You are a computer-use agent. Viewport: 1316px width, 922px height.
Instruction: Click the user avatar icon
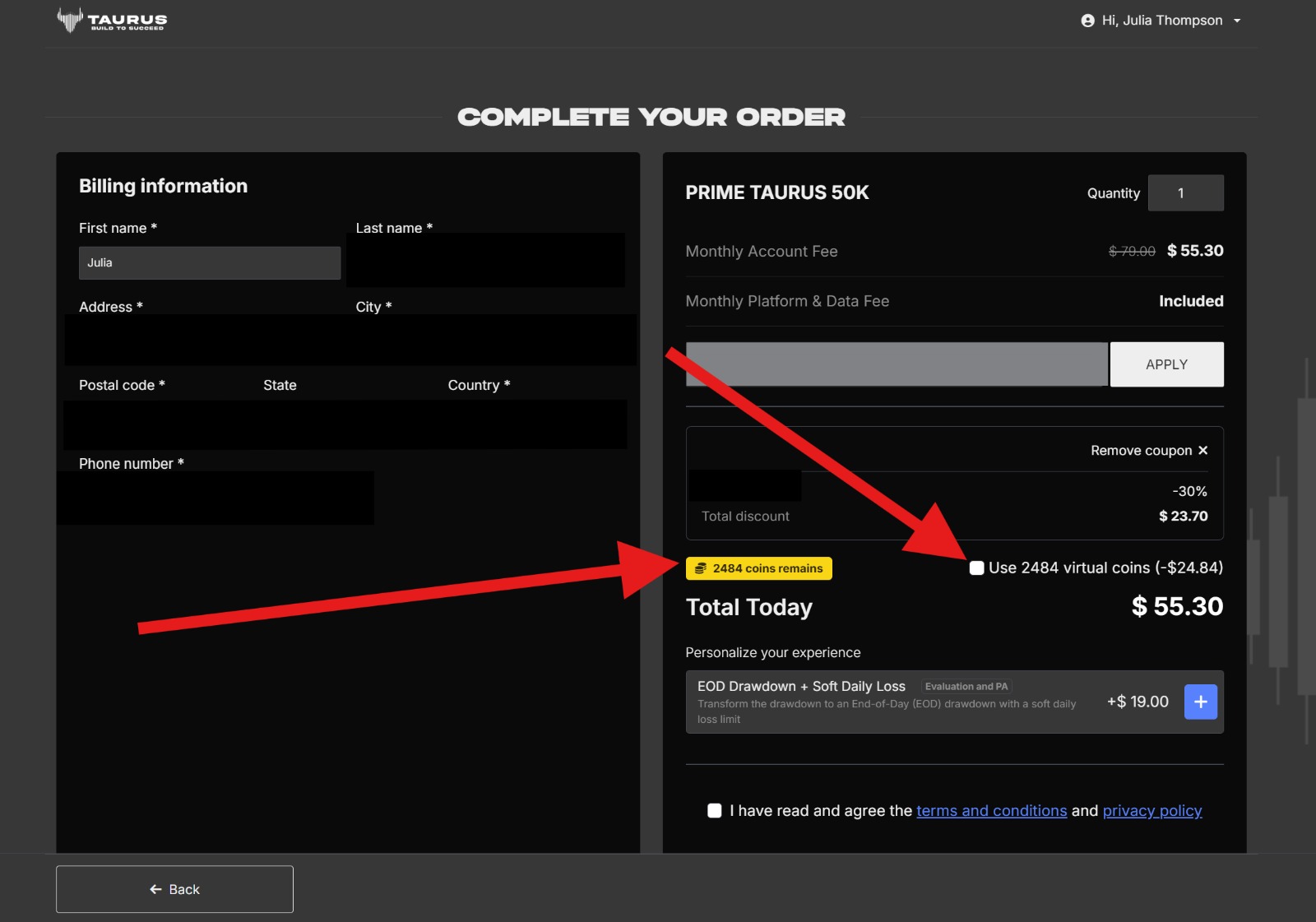pyautogui.click(x=1087, y=21)
